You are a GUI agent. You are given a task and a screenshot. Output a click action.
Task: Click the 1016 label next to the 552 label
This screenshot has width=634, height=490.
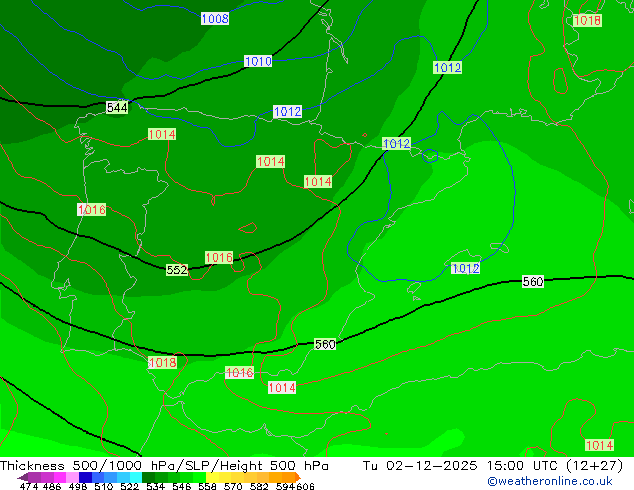[219, 258]
